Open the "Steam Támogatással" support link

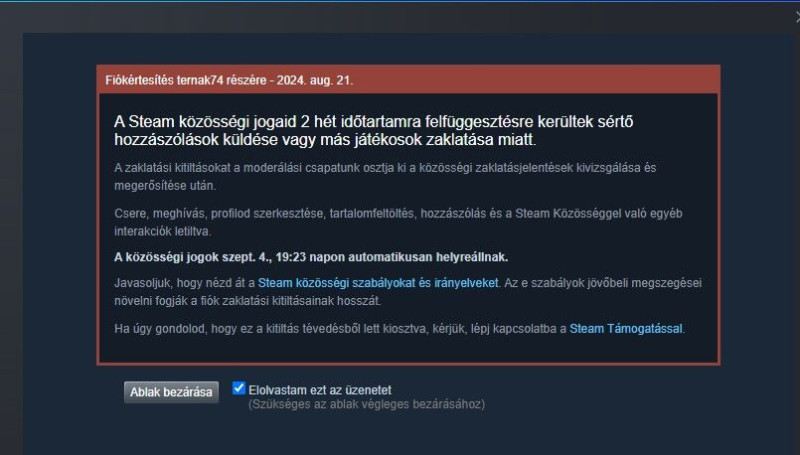click(x=626, y=329)
